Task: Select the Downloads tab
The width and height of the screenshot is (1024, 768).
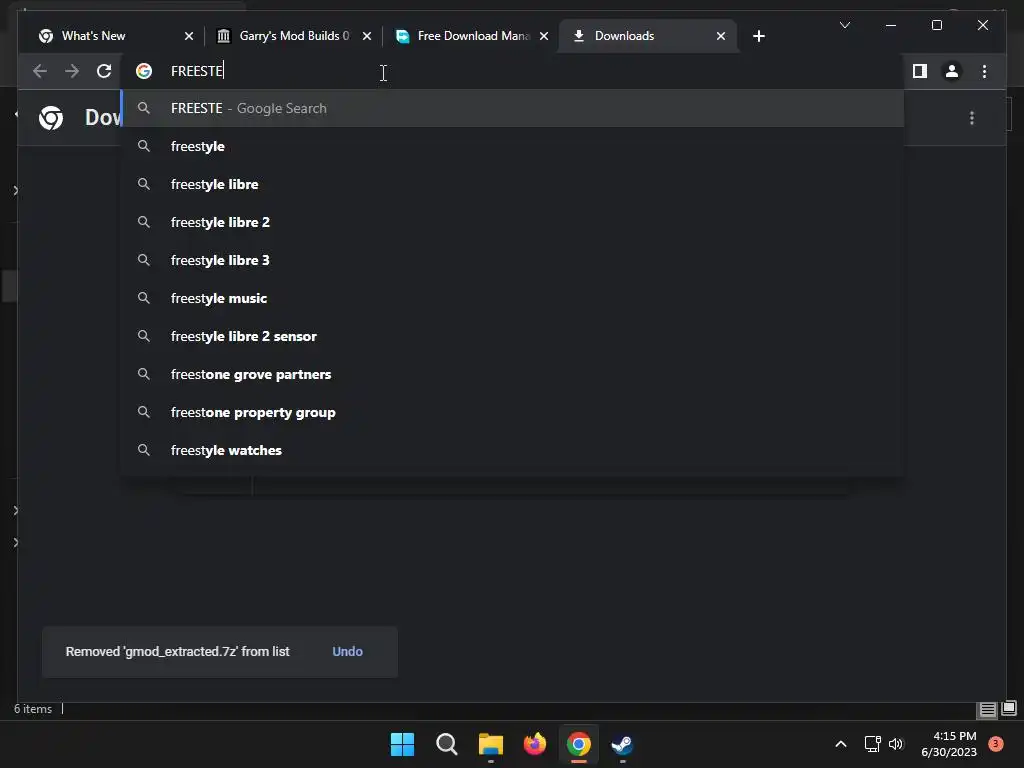Action: (x=647, y=36)
